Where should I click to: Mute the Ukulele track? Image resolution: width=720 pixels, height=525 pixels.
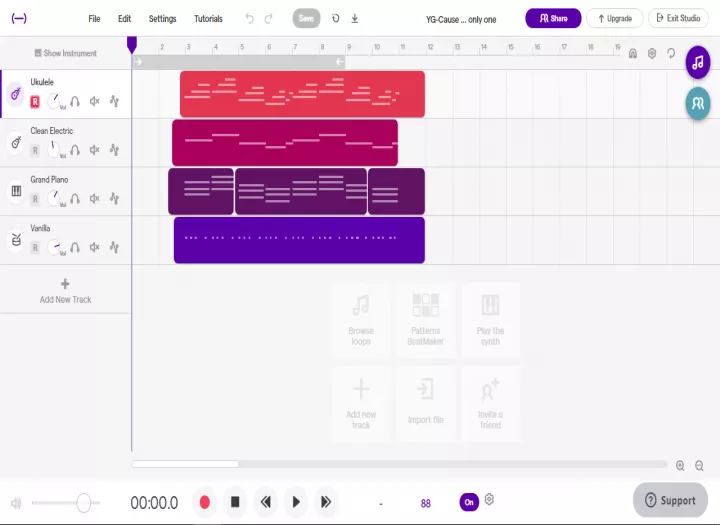coord(95,101)
